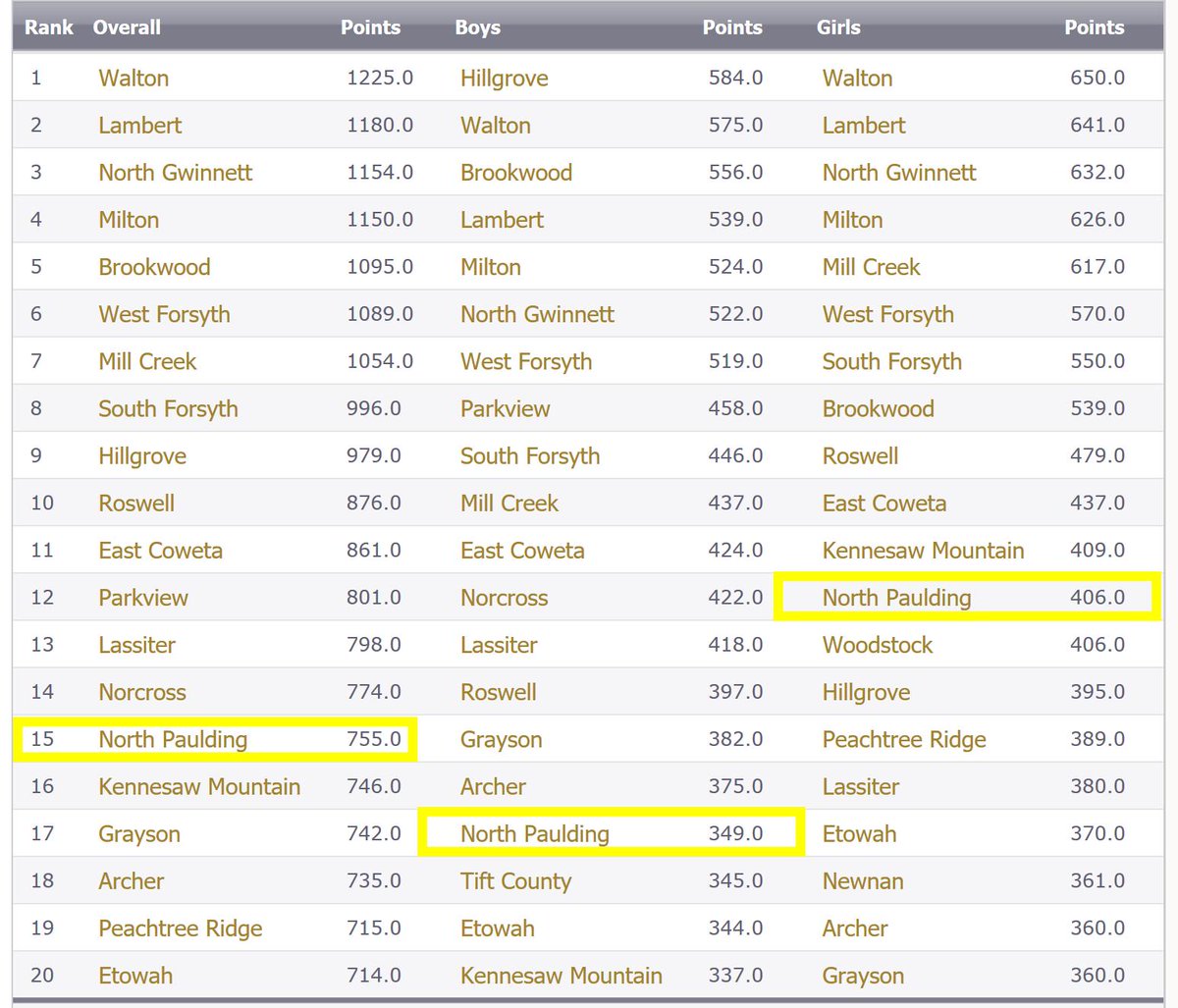
Task: Open North Paulding in Overall column
Action: click(173, 739)
